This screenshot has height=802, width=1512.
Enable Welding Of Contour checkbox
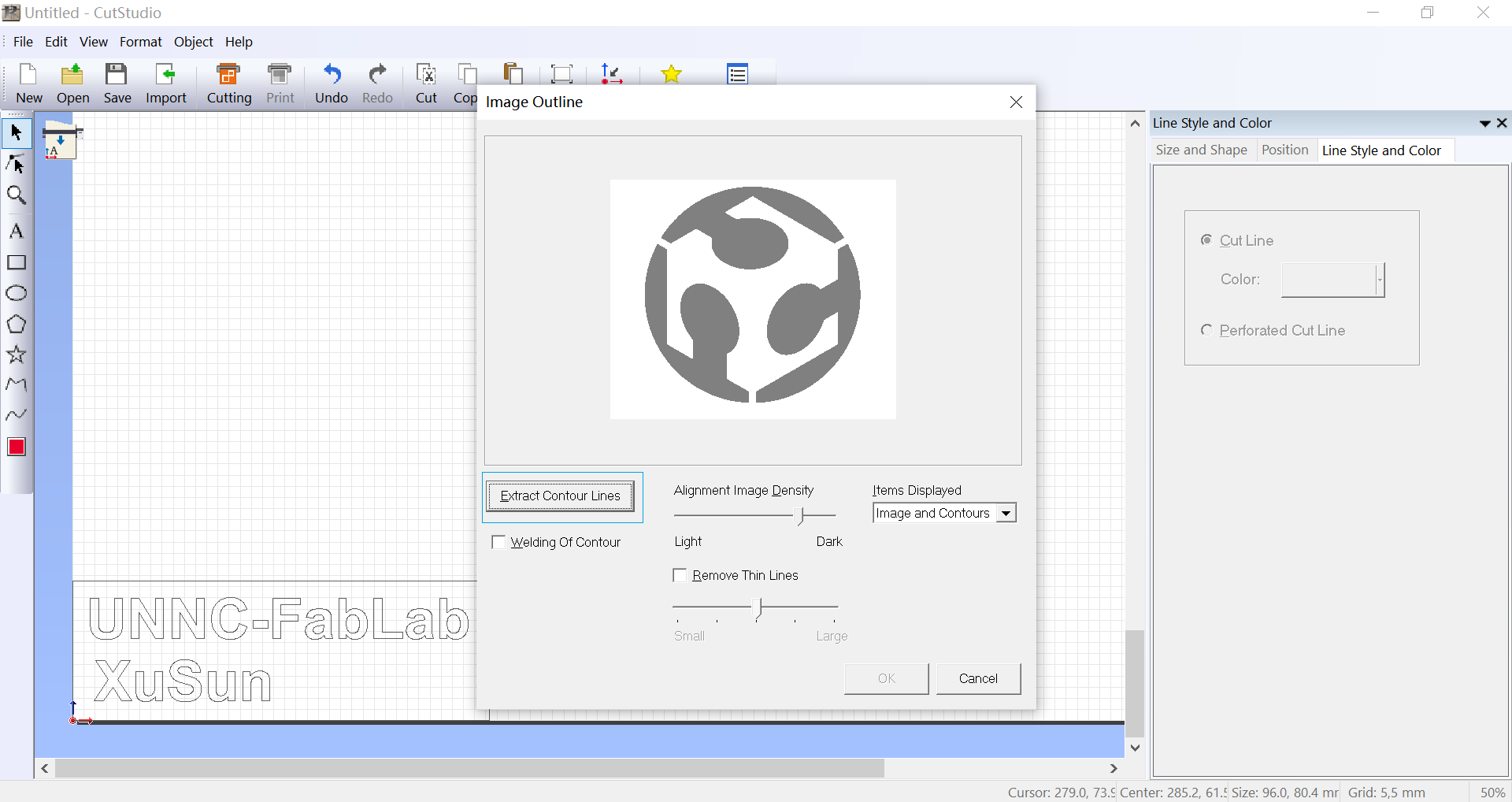tap(498, 542)
